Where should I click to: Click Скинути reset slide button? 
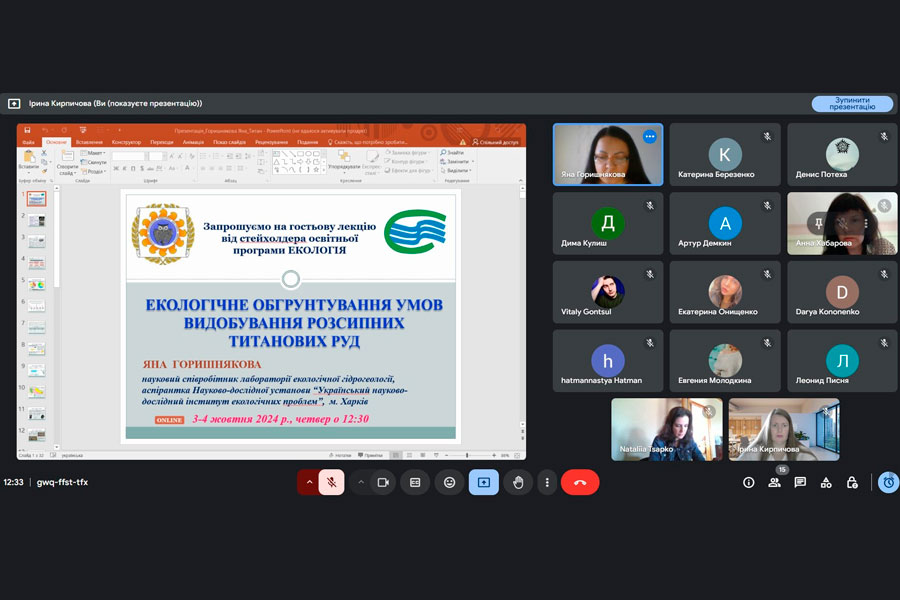[x=94, y=162]
